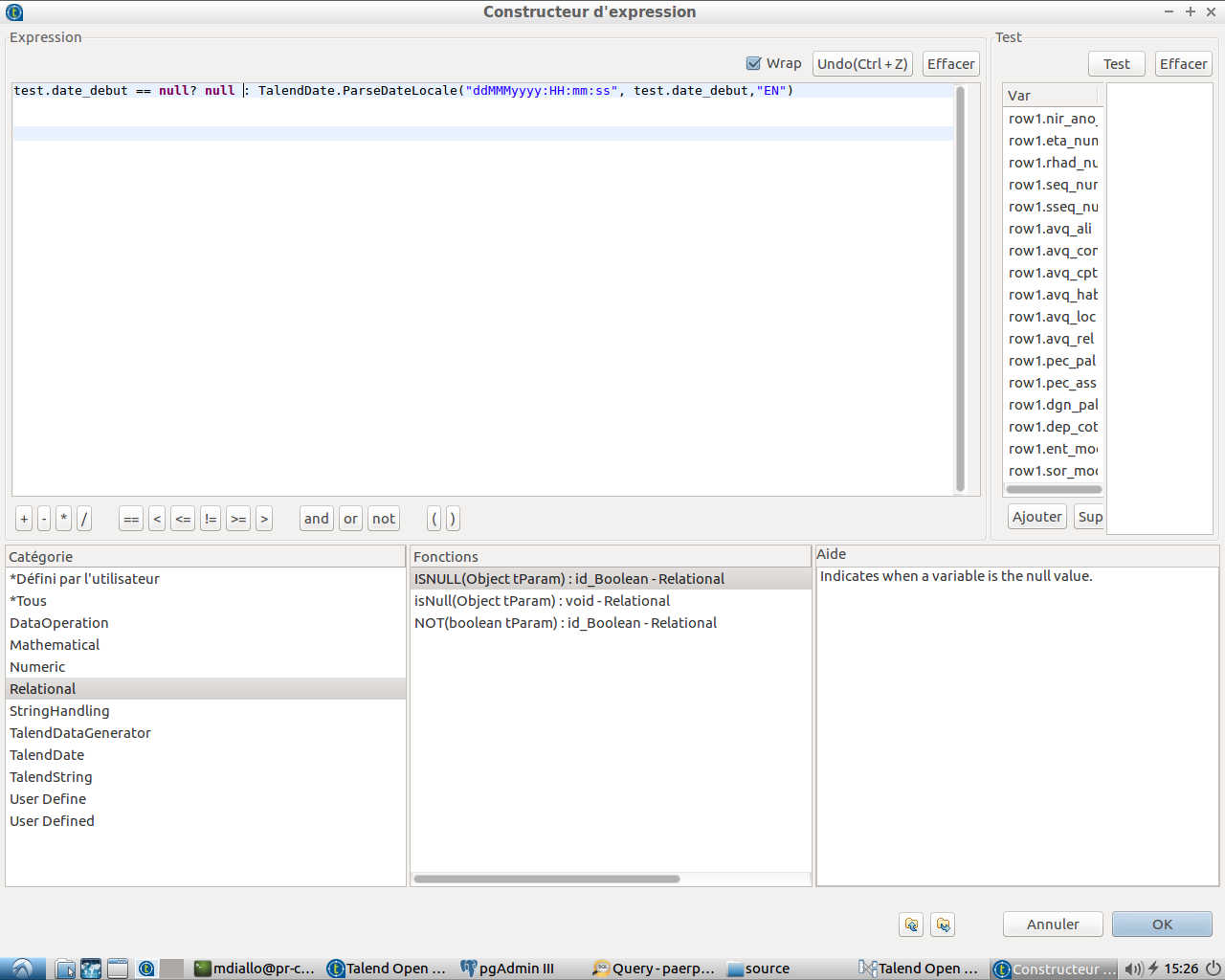Click the Var list horizontal scrollbar
1225x980 pixels.
pyautogui.click(x=1053, y=489)
